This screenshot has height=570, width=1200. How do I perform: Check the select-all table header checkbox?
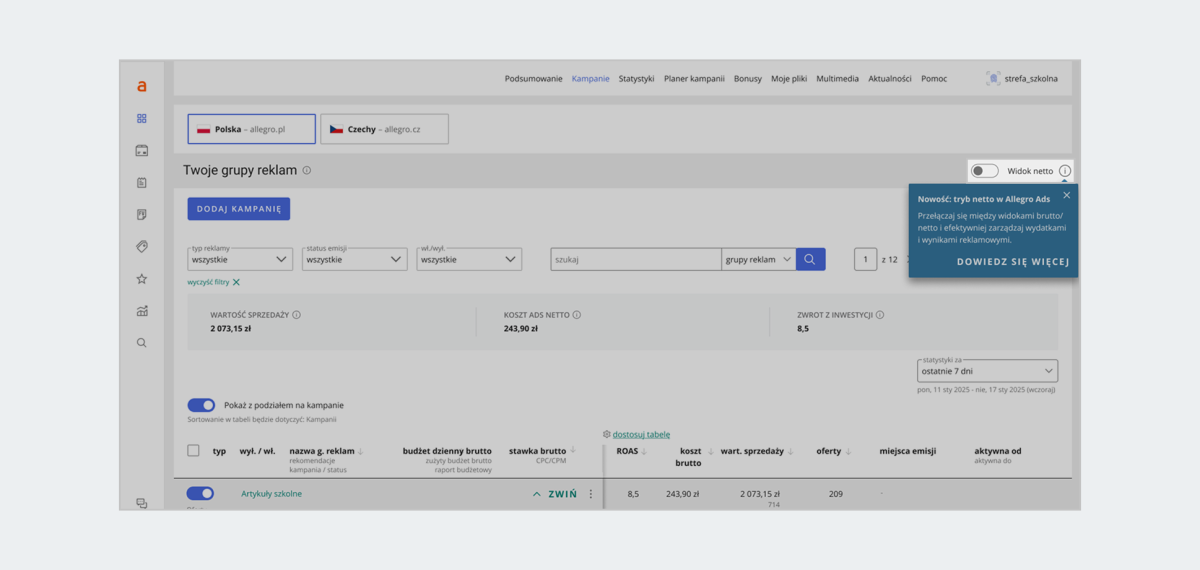[194, 451]
